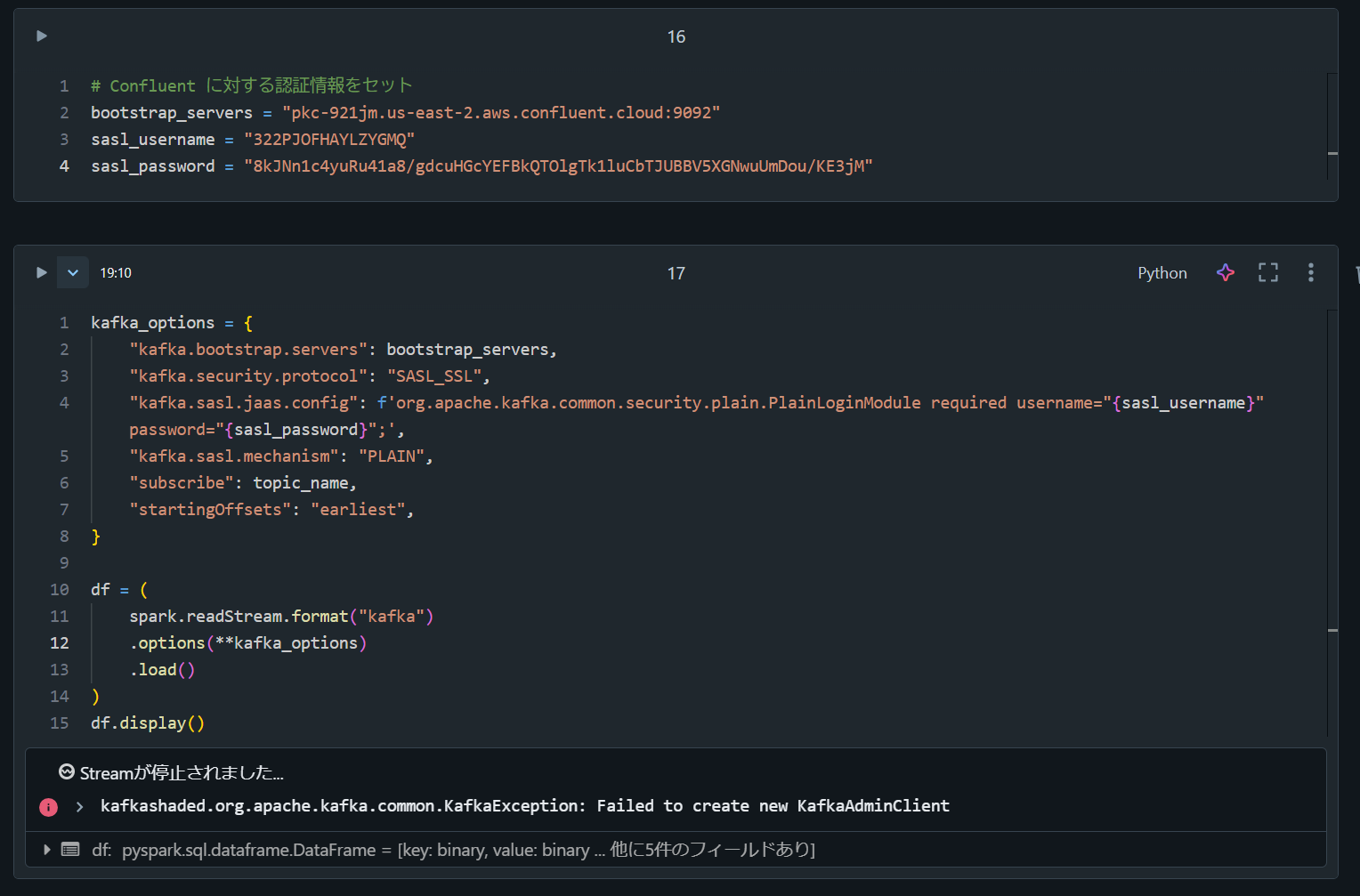
Task: Place cursor in the sasl_password line
Action: (482, 166)
